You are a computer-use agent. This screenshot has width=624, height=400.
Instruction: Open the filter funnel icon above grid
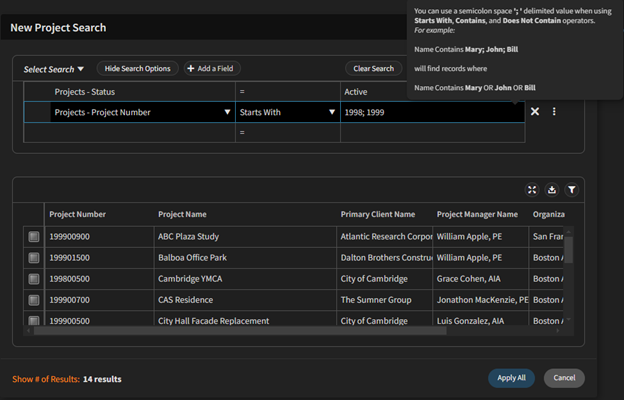pos(571,189)
